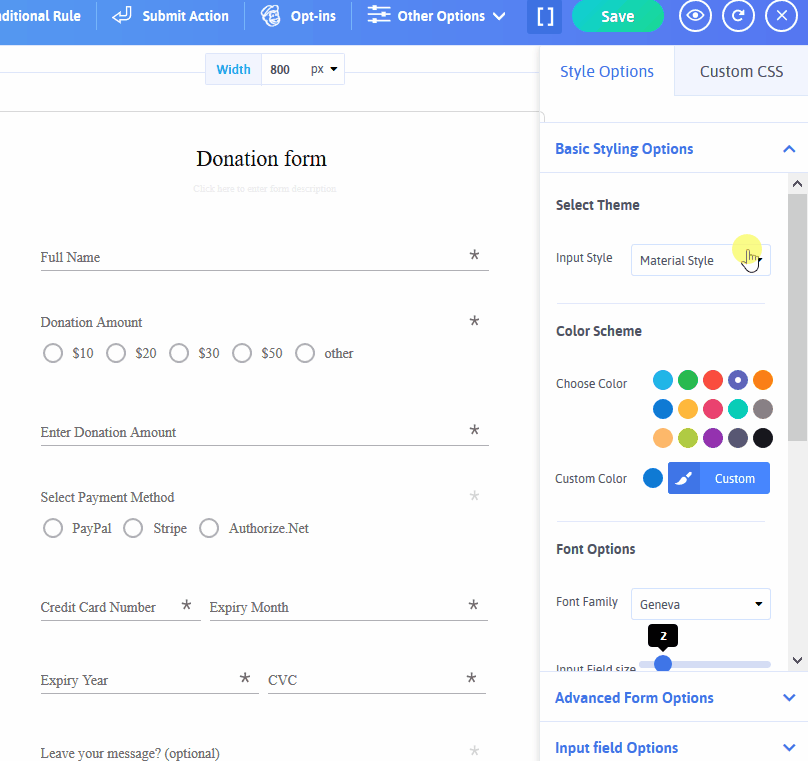The image size is (808, 761).
Task: Click the shortcode brackets icon
Action: point(544,16)
